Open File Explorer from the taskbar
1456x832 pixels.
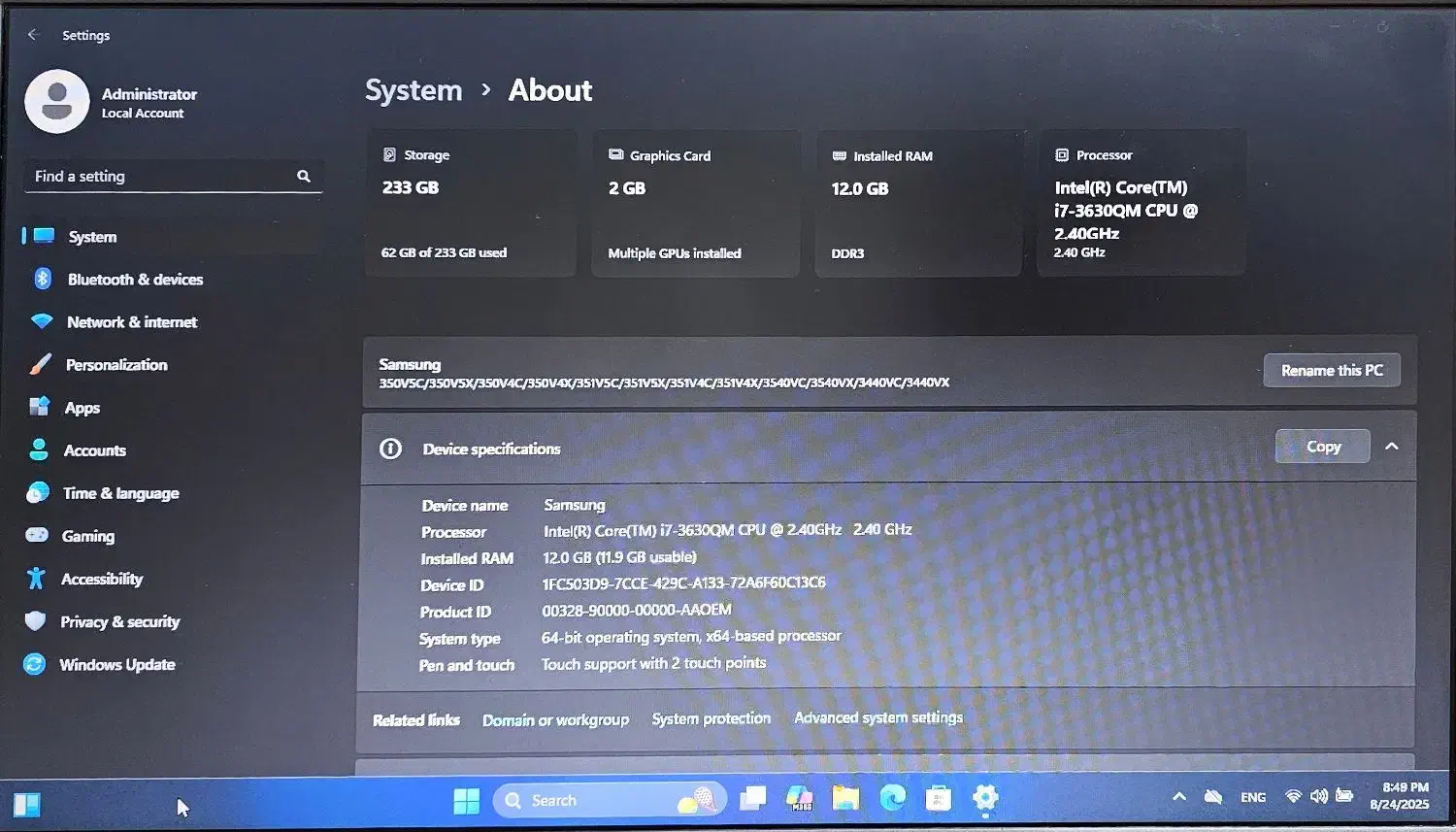click(845, 799)
